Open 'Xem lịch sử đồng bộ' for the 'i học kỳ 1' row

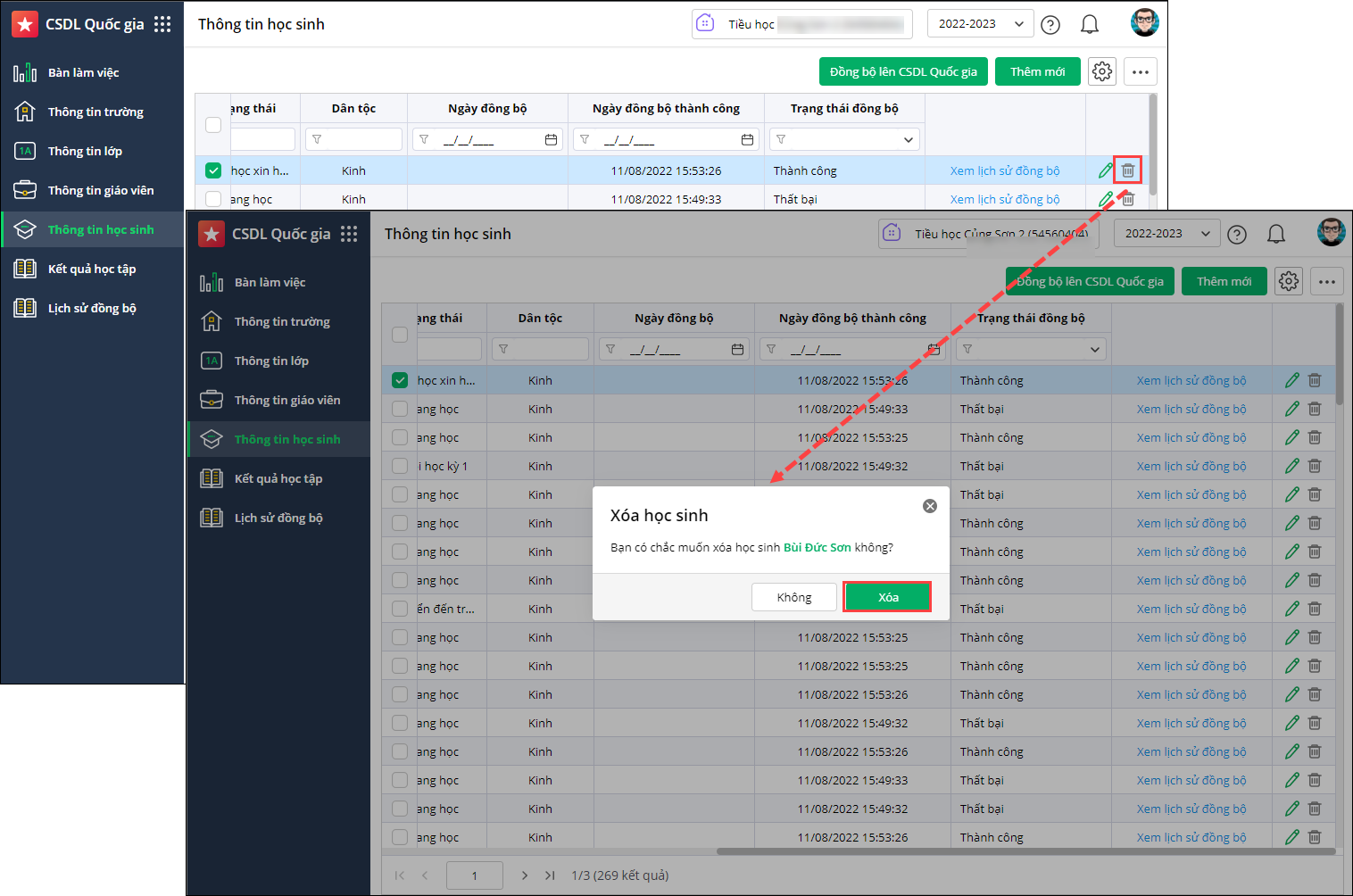tap(1191, 466)
